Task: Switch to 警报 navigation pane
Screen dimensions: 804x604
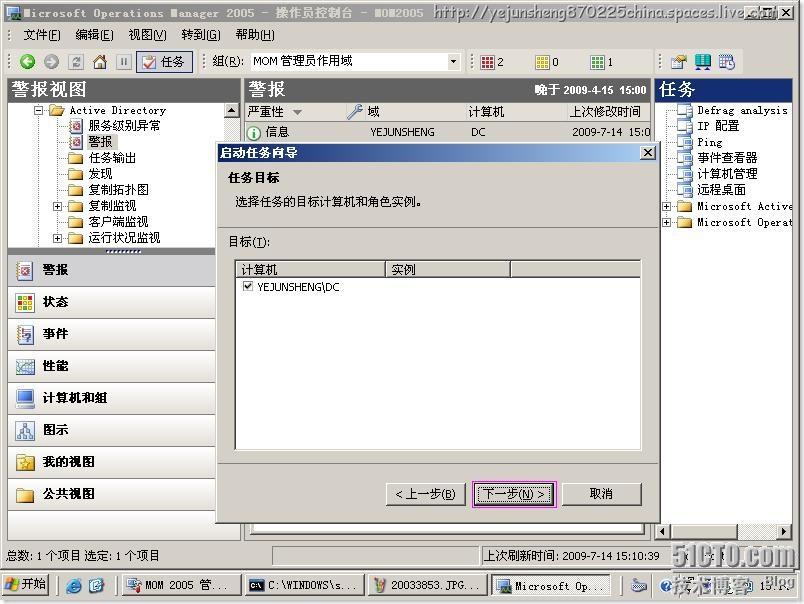Action: pyautogui.click(x=112, y=270)
